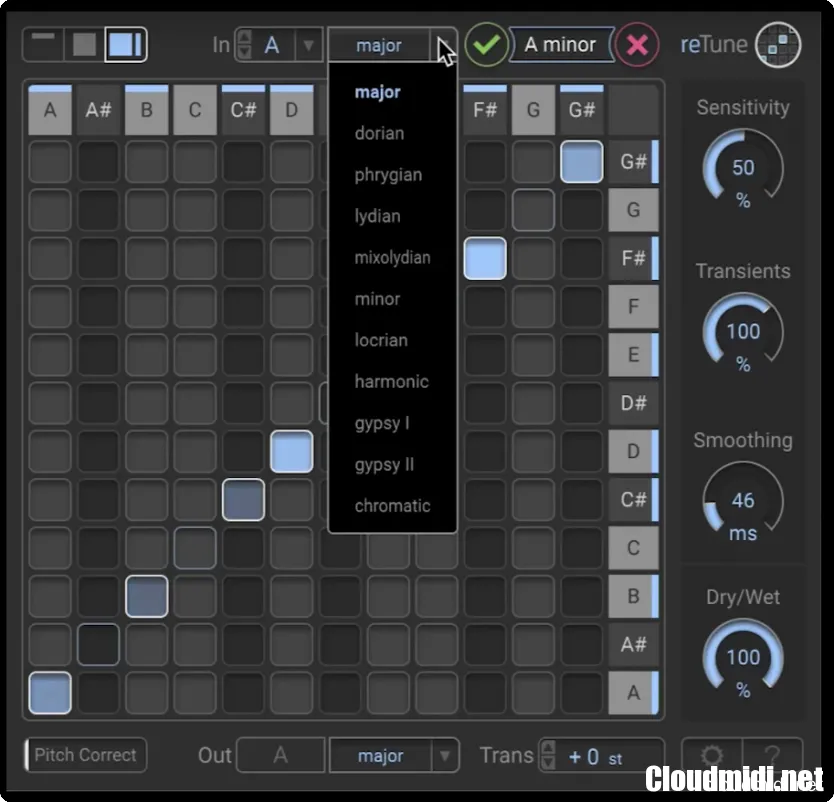Toggle the F# output note on the right

(x=634, y=258)
